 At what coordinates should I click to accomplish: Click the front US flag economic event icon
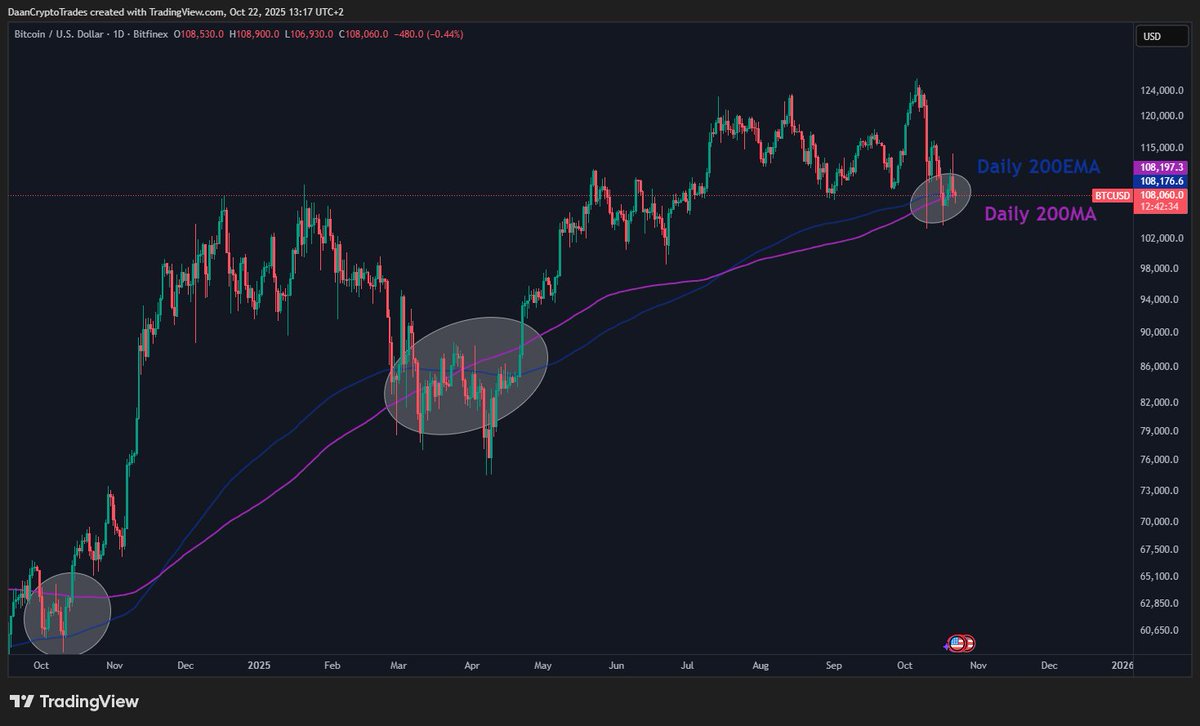[957, 643]
